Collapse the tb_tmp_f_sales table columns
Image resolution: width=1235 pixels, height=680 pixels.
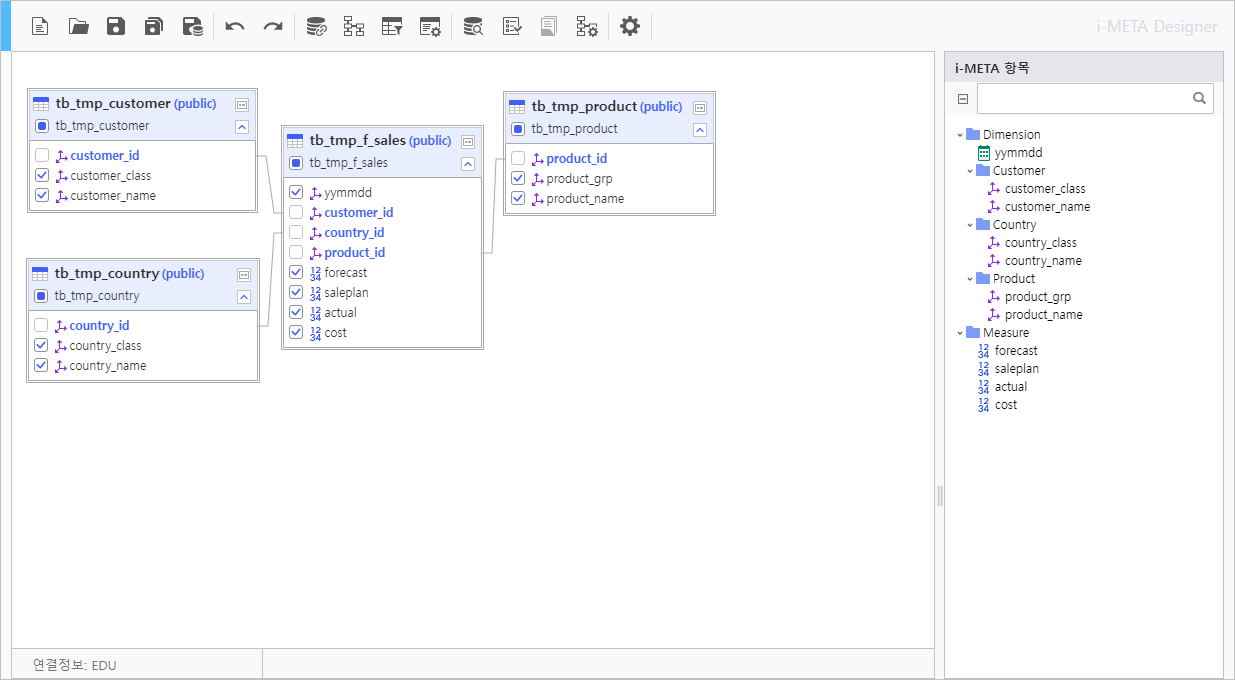[468, 163]
